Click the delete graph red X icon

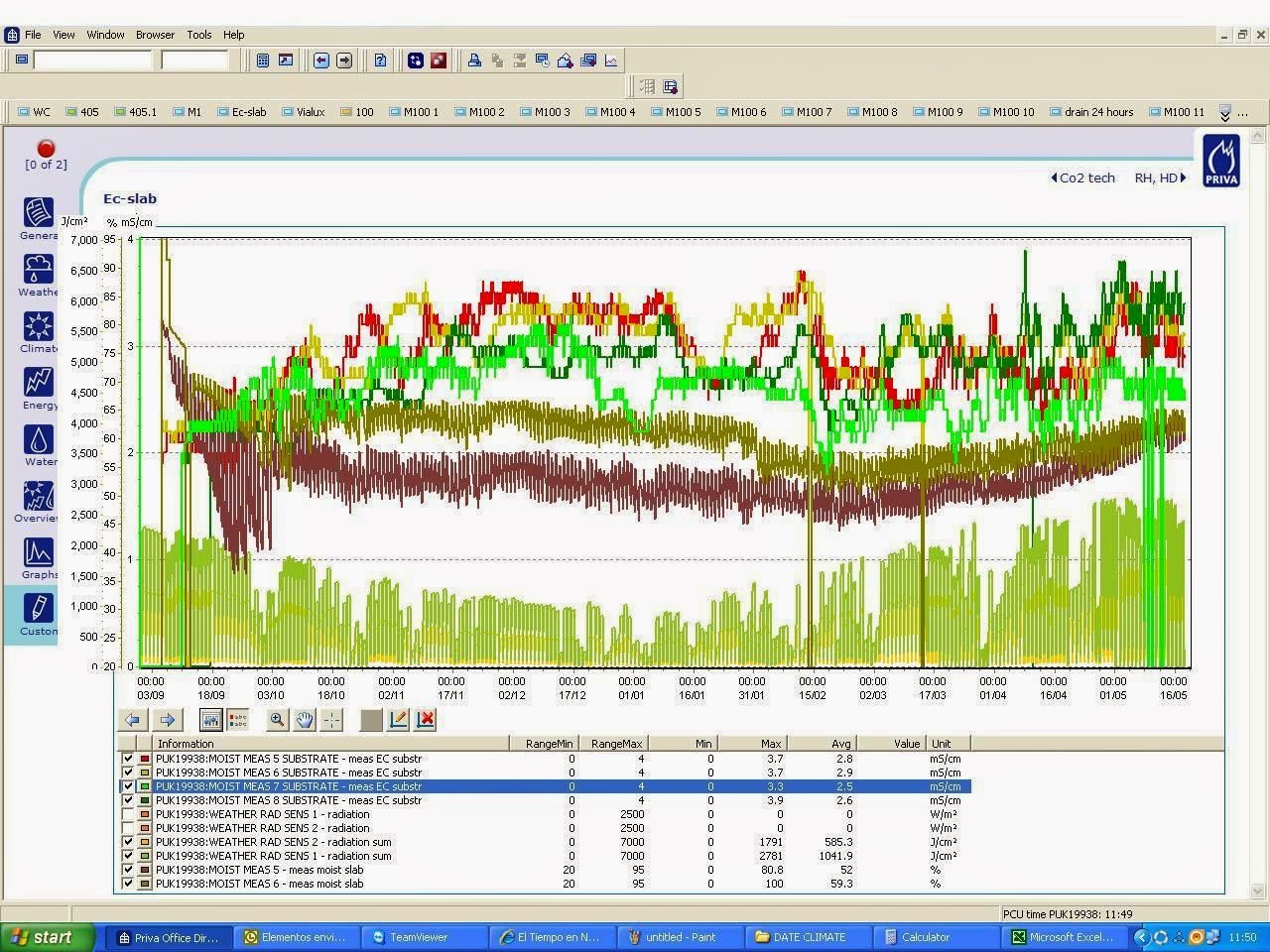pos(426,721)
